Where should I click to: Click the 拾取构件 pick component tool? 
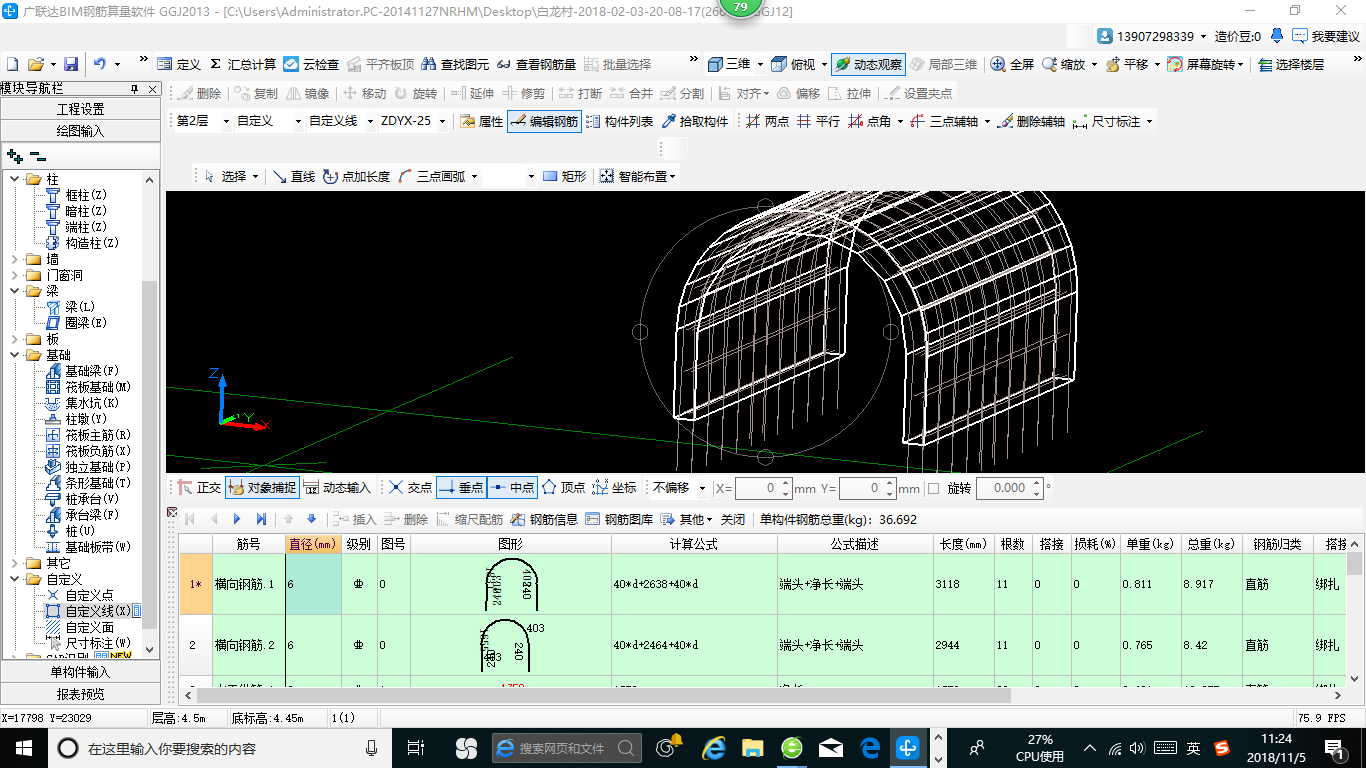point(694,121)
